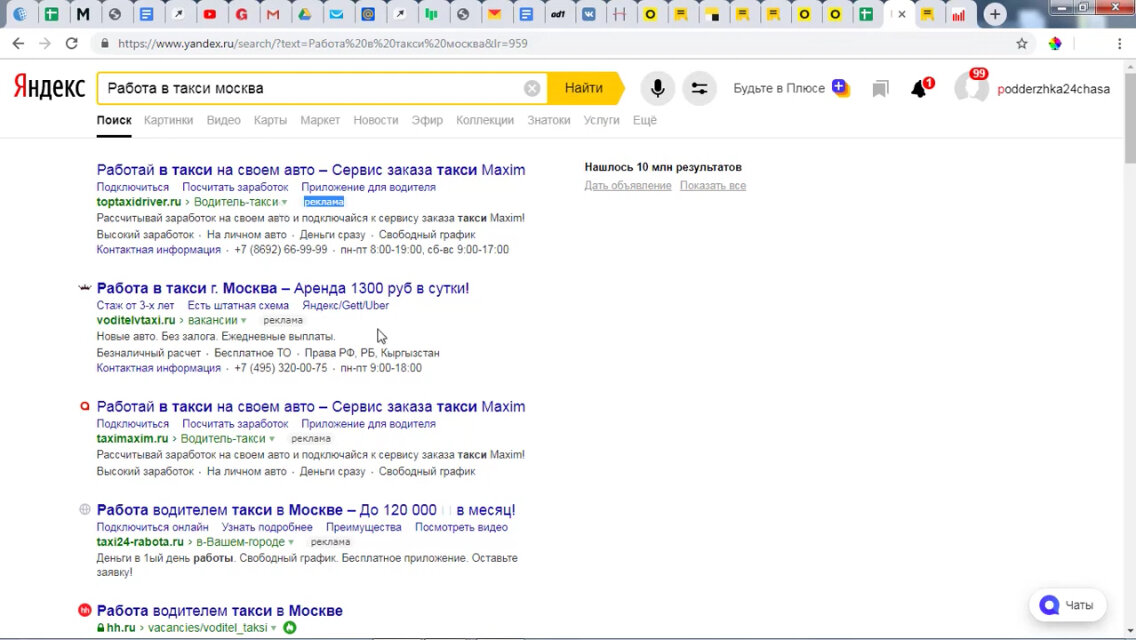Open search settings sliders icon
The height and width of the screenshot is (640, 1136).
pos(699,88)
